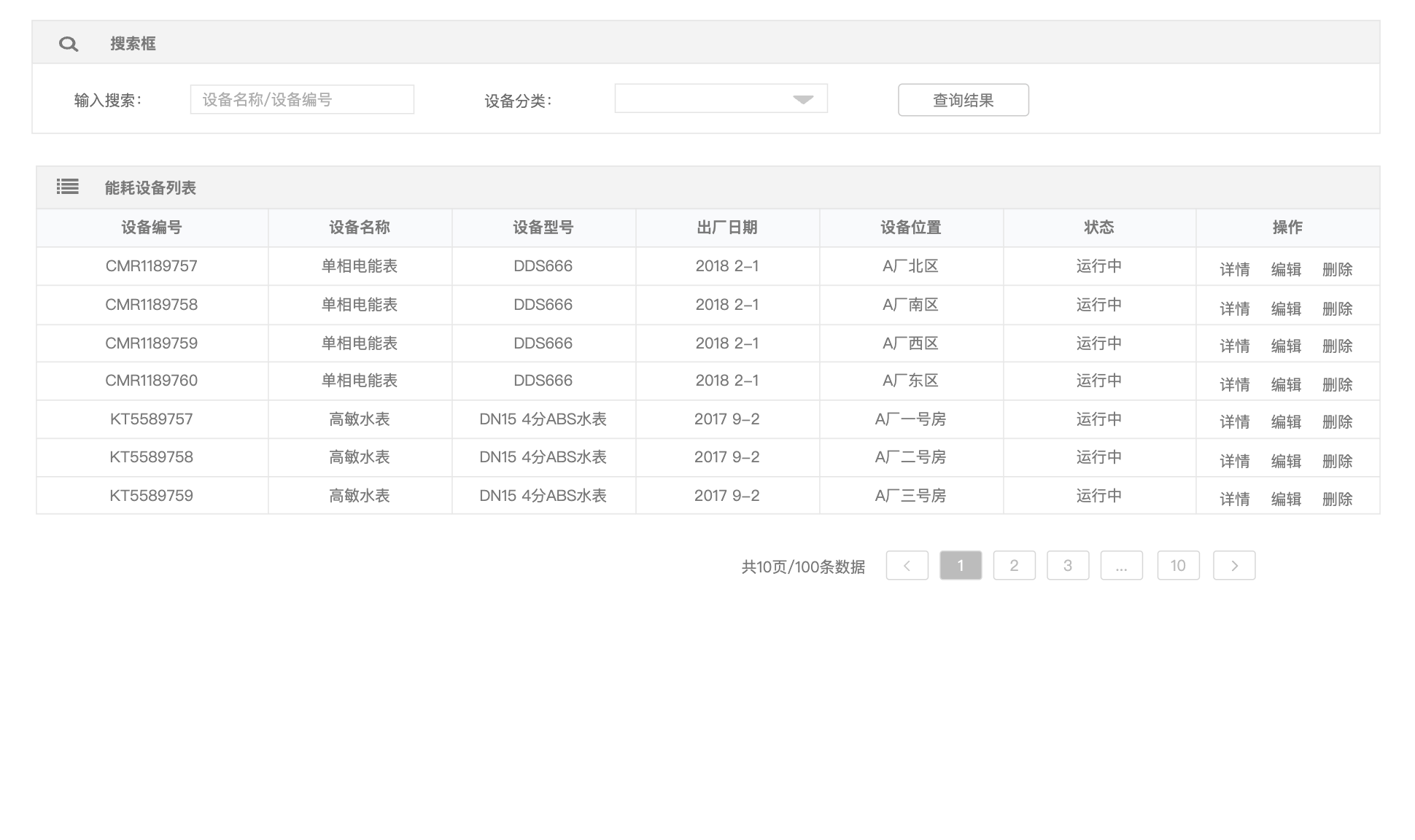This screenshot has height=840, width=1415.
Task: Click the 设备编号 column header
Action: coord(152,227)
